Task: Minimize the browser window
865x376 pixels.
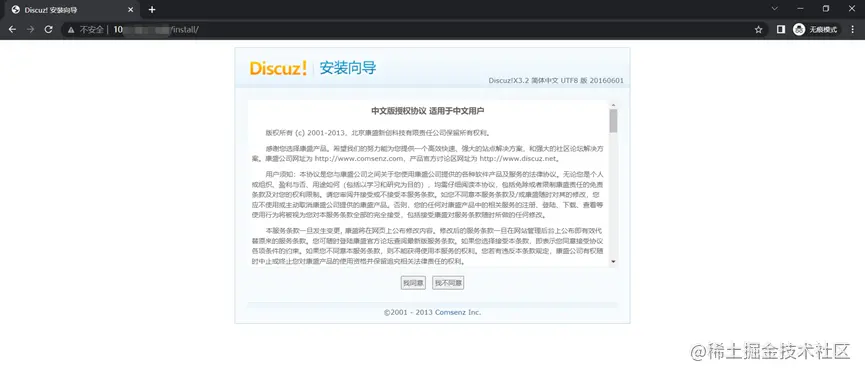Action: coord(800,8)
